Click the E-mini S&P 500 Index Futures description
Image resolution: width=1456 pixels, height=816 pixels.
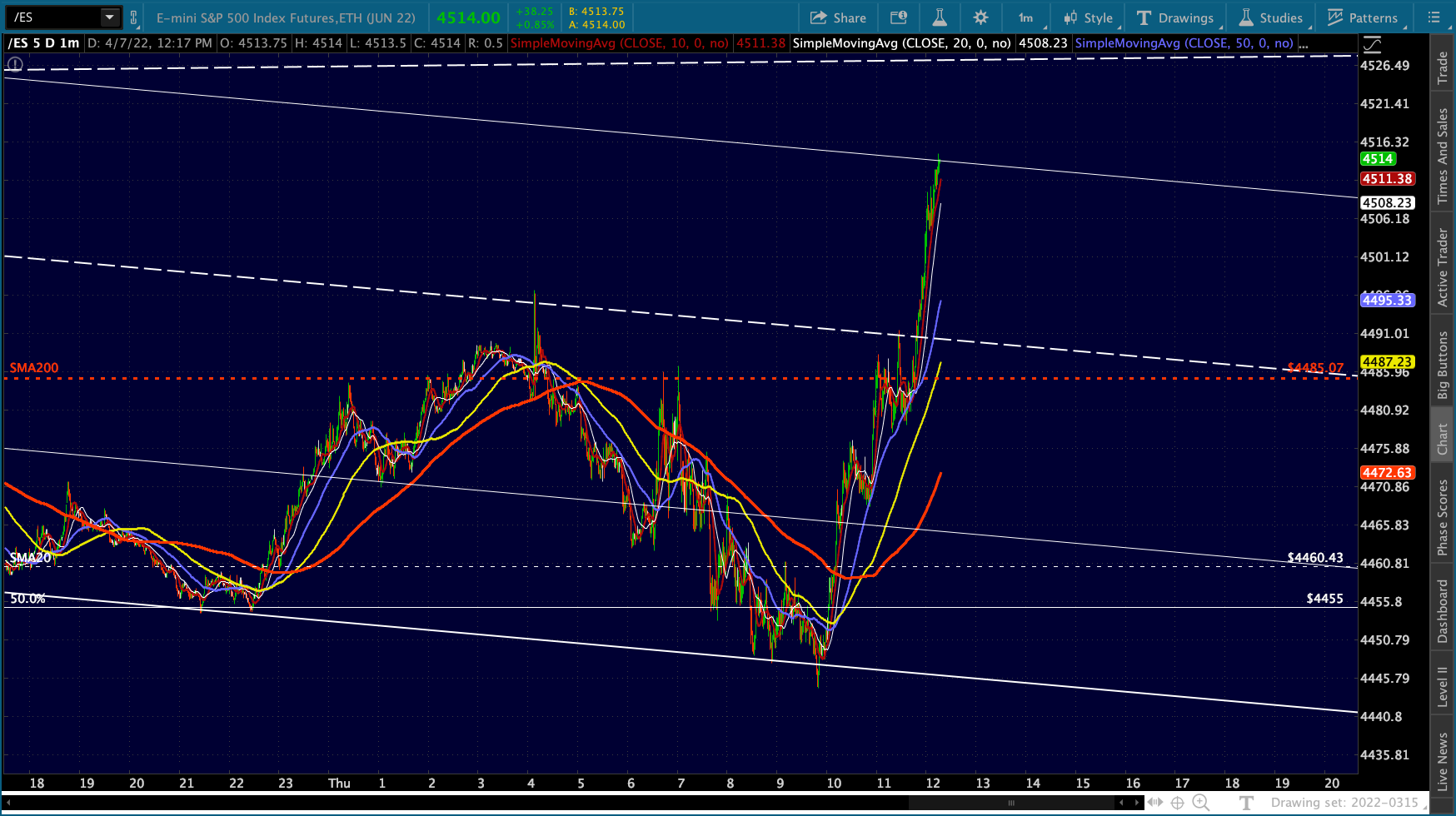(x=286, y=17)
